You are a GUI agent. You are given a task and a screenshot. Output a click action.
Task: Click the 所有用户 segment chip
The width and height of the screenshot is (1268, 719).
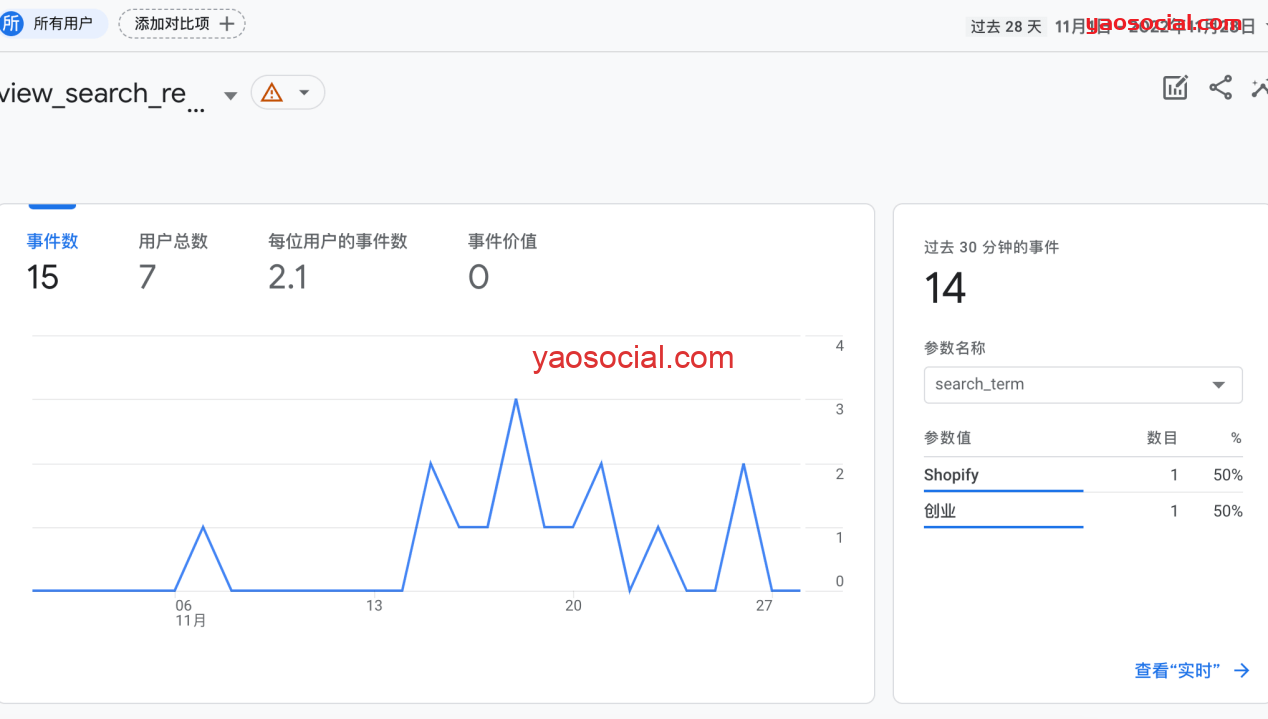tap(54, 24)
